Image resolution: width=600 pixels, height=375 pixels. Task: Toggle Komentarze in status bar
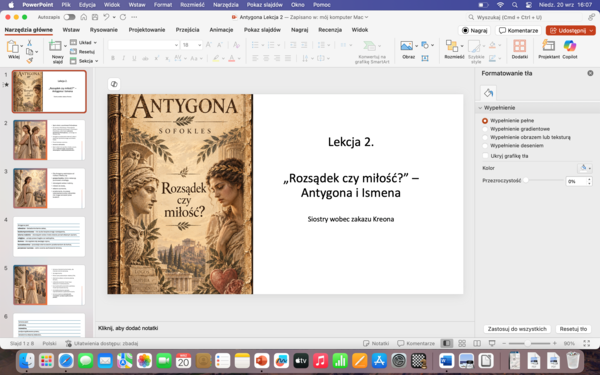416,343
